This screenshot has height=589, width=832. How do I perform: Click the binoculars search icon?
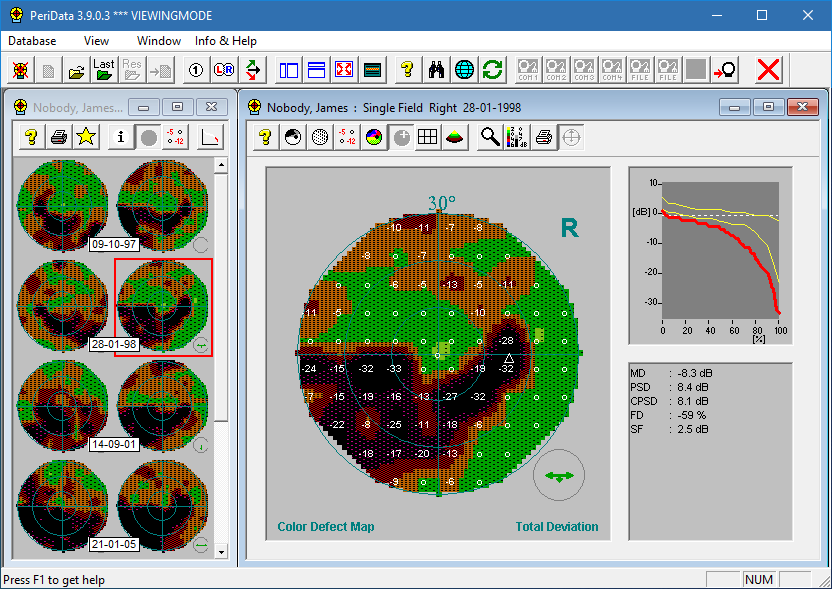[437, 70]
